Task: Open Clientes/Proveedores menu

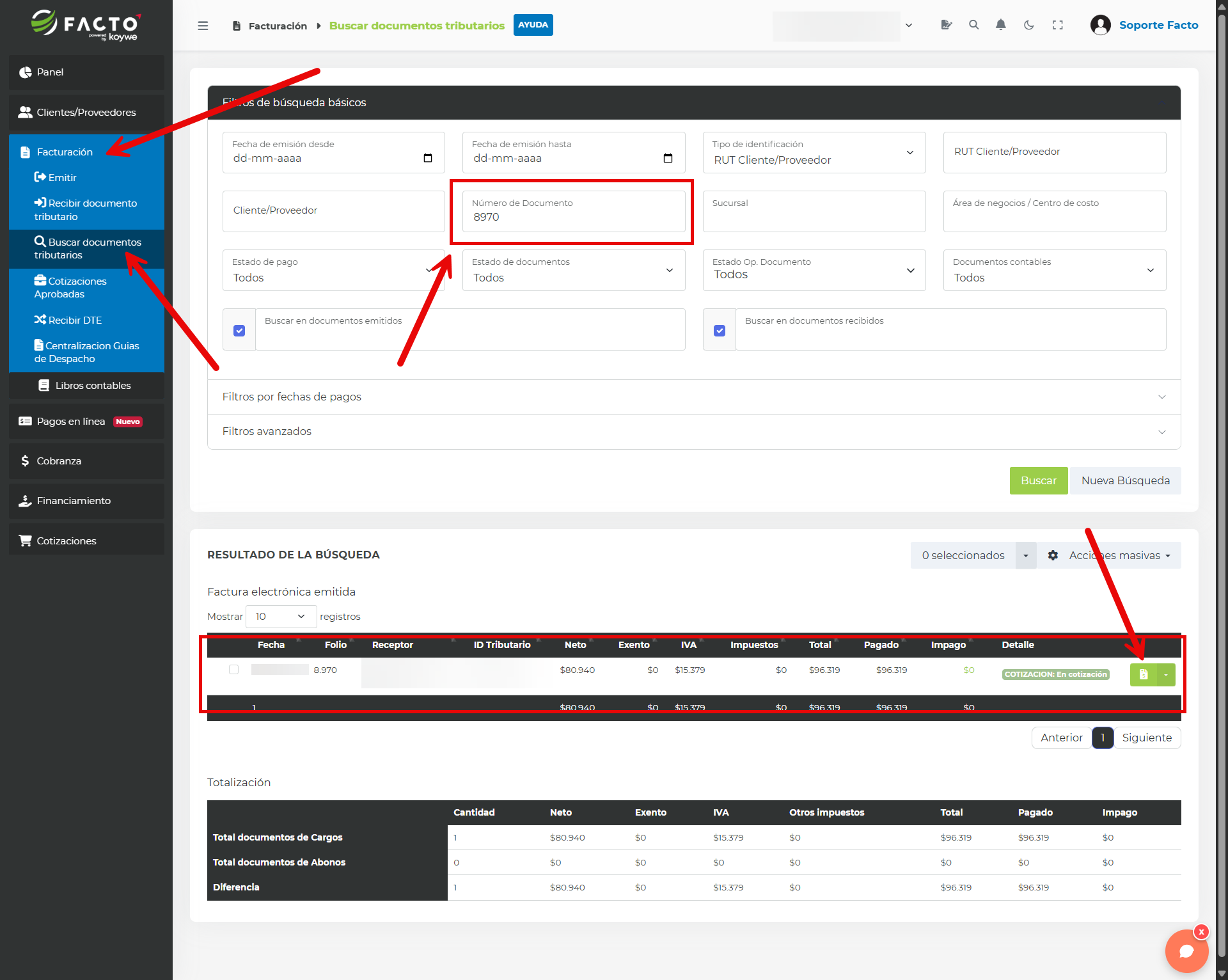Action: [86, 113]
